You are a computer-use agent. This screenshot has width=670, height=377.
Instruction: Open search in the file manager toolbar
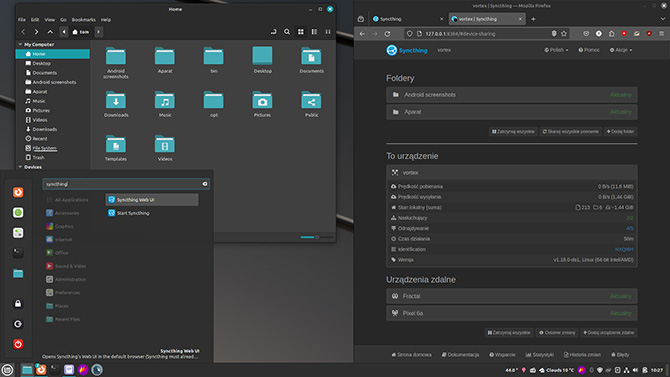[287, 32]
